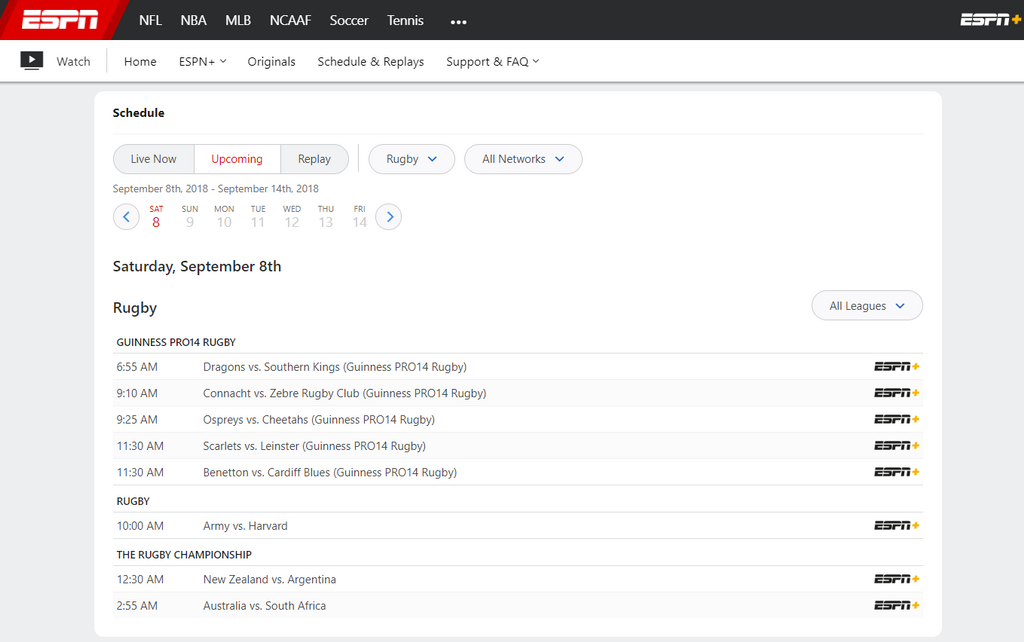Open the NCAAF menu
This screenshot has height=642, width=1024.
[x=290, y=20]
